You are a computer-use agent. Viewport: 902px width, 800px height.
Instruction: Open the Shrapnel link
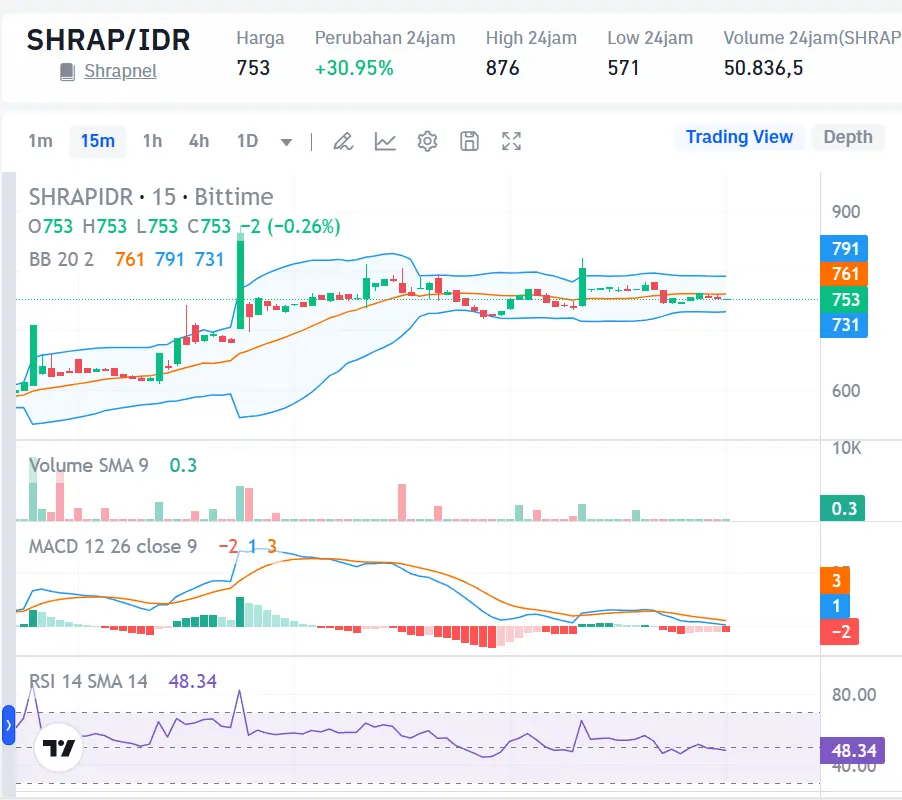120,71
